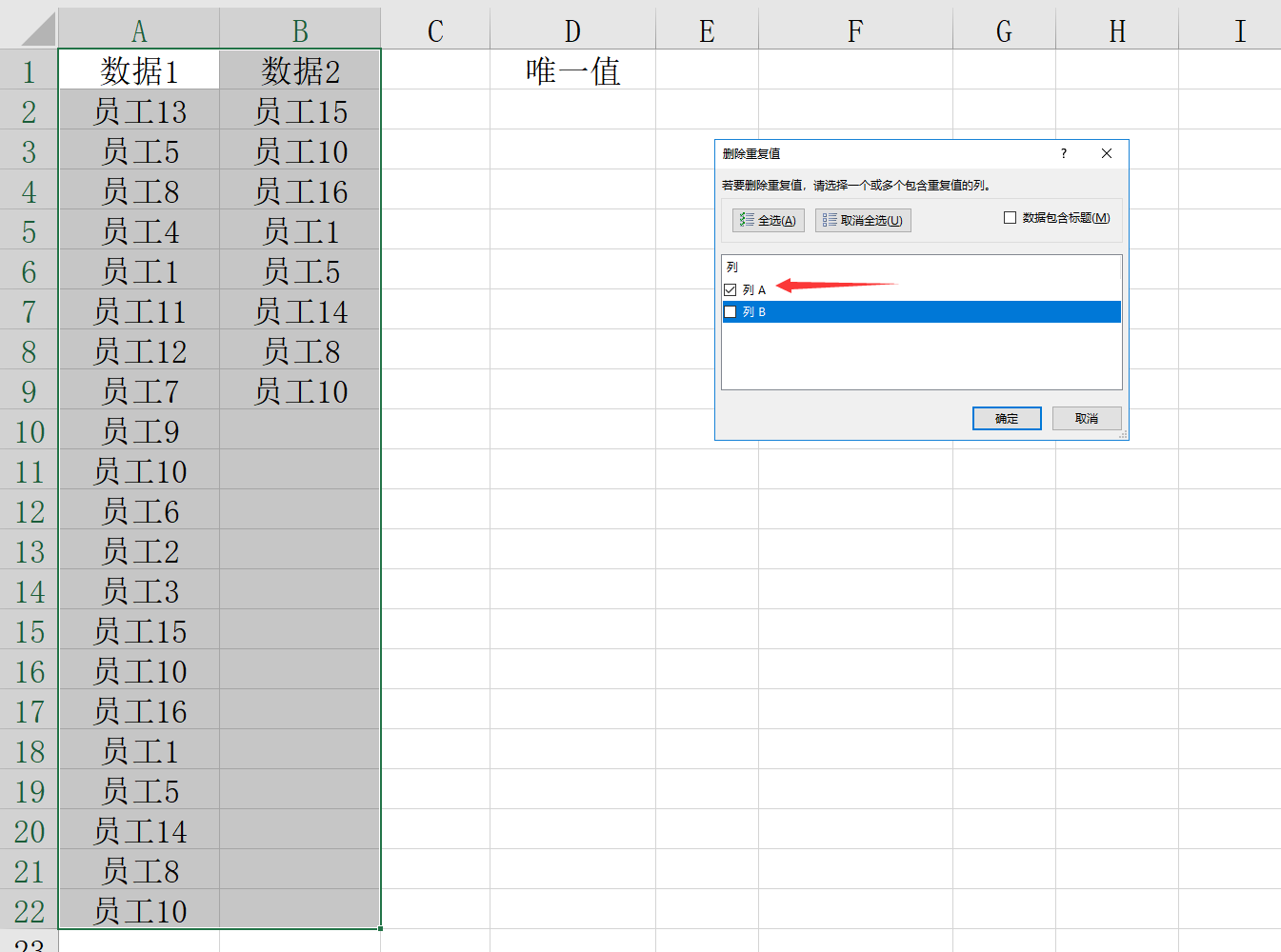Click cell B7 with 员工14
The width and height of the screenshot is (1281, 952).
[300, 310]
